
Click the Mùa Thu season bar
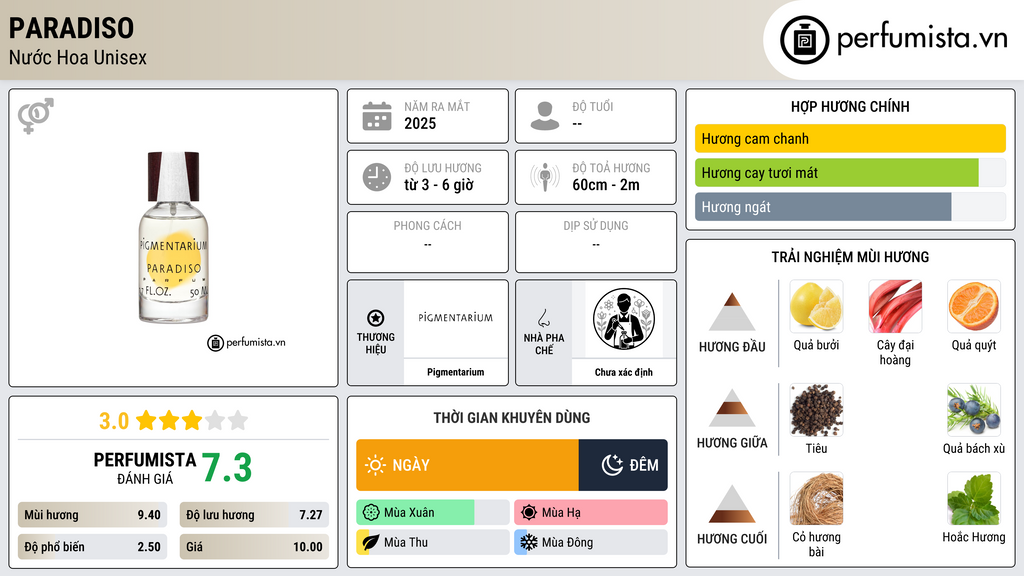432,542
